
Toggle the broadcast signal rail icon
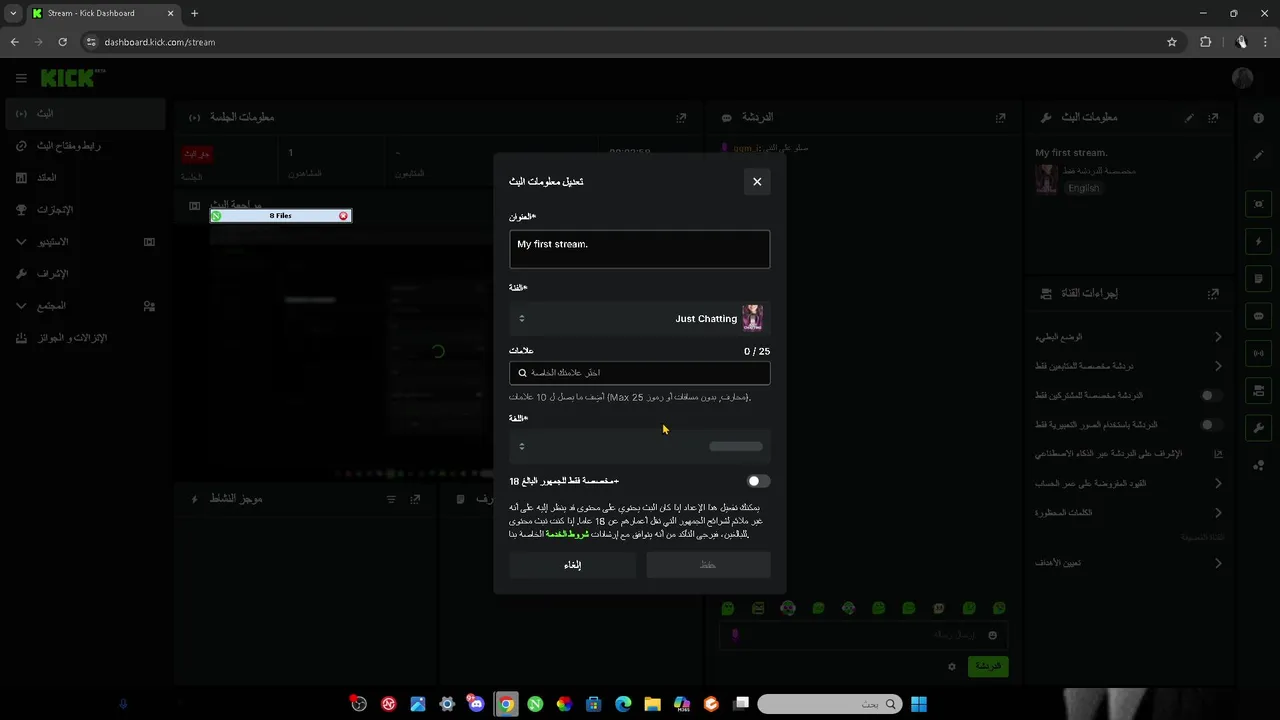pyautogui.click(x=1258, y=353)
